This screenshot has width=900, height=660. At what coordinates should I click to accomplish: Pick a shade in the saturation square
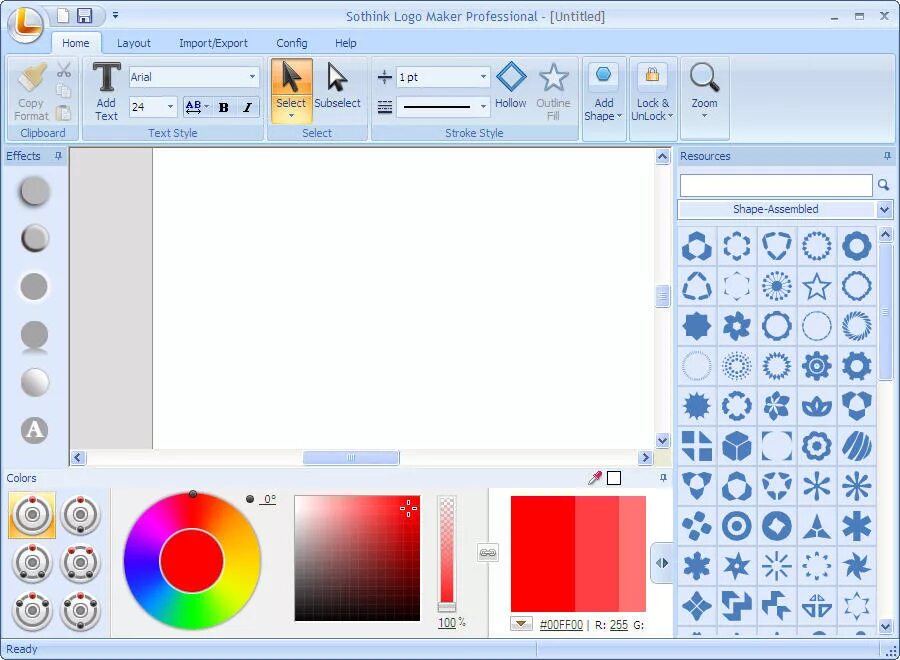tap(357, 558)
